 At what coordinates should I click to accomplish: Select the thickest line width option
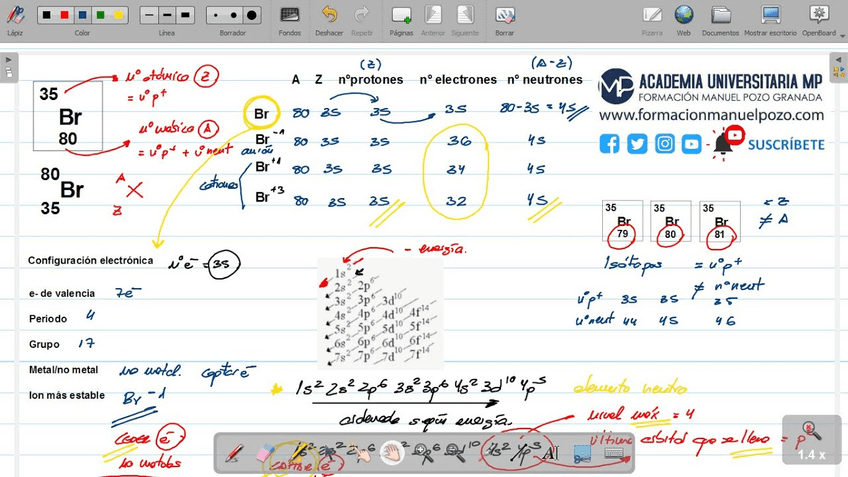tap(185, 16)
